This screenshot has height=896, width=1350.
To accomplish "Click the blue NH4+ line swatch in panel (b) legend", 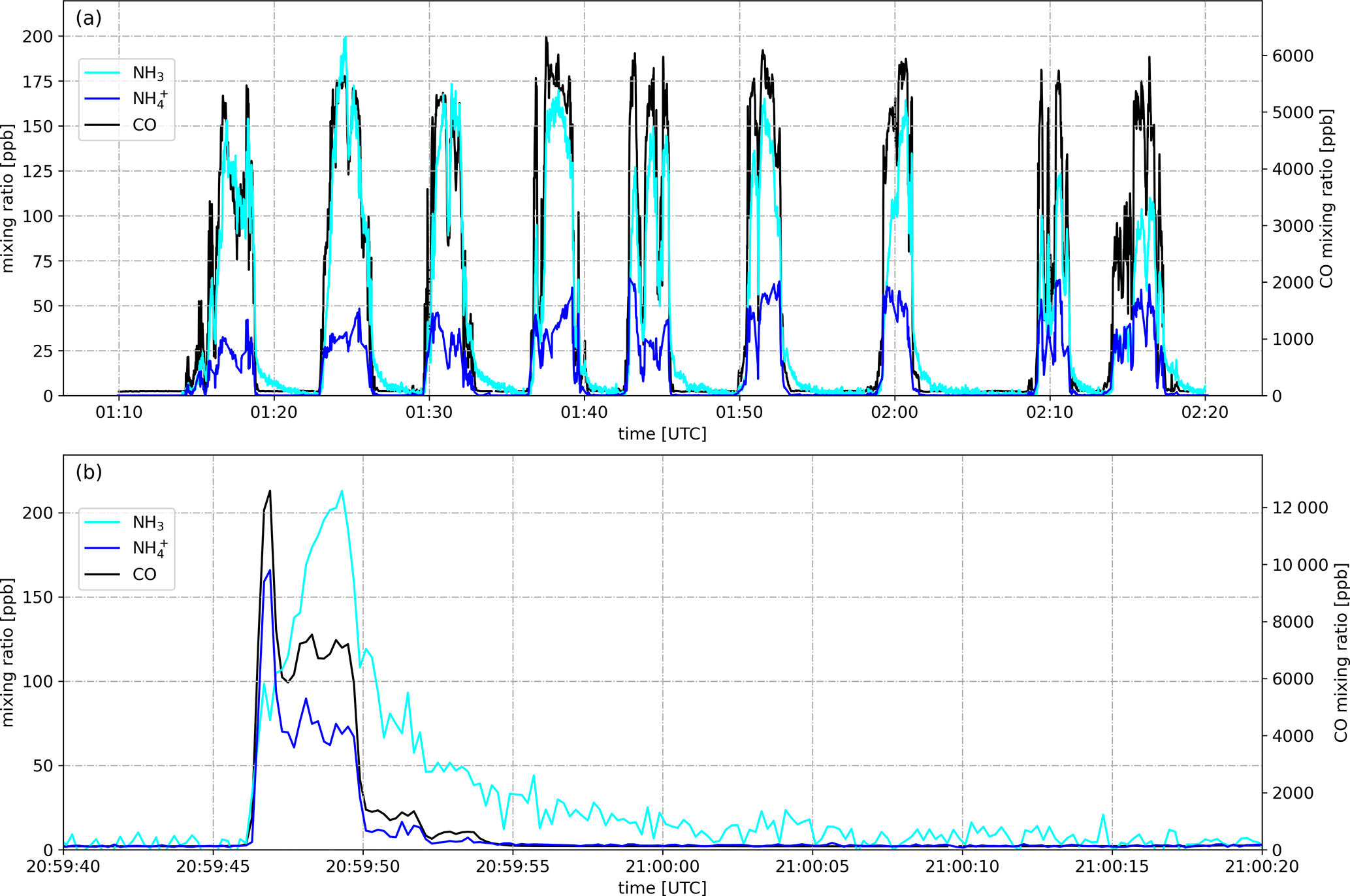I will coord(103,548).
